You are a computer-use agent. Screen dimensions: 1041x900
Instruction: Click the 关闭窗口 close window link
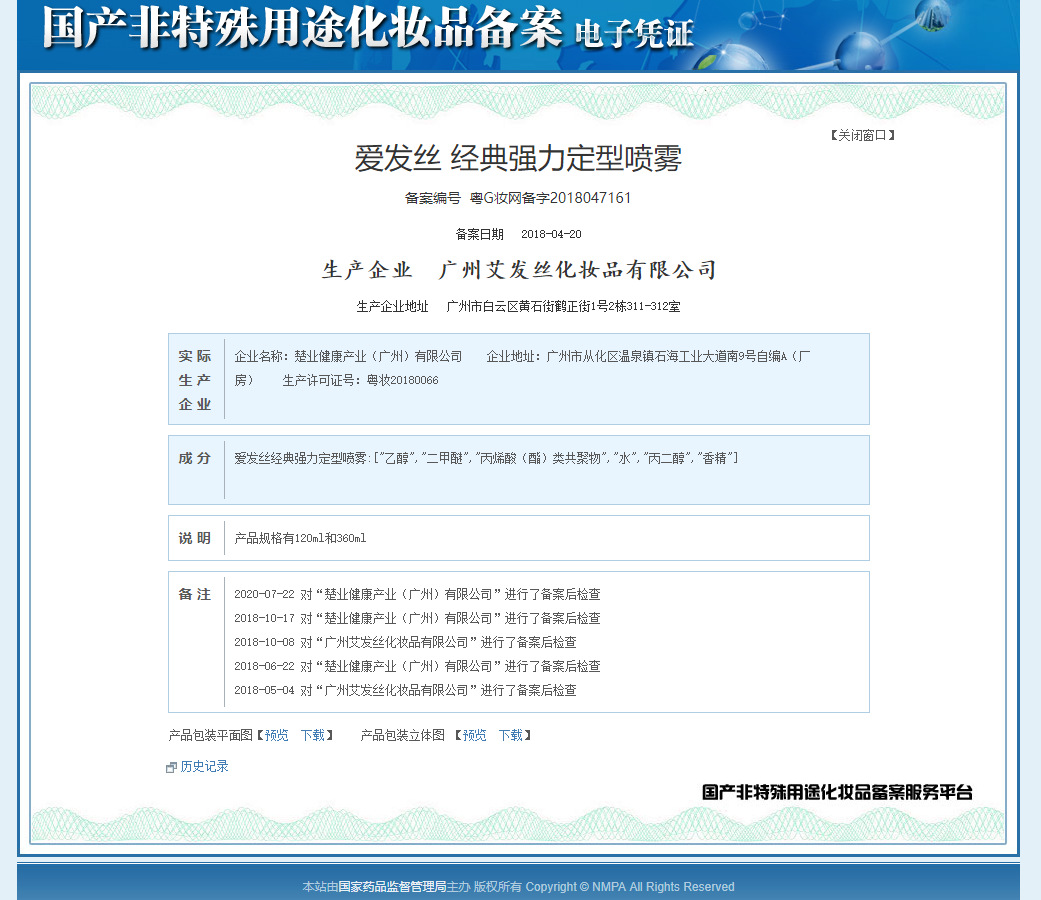(x=862, y=135)
